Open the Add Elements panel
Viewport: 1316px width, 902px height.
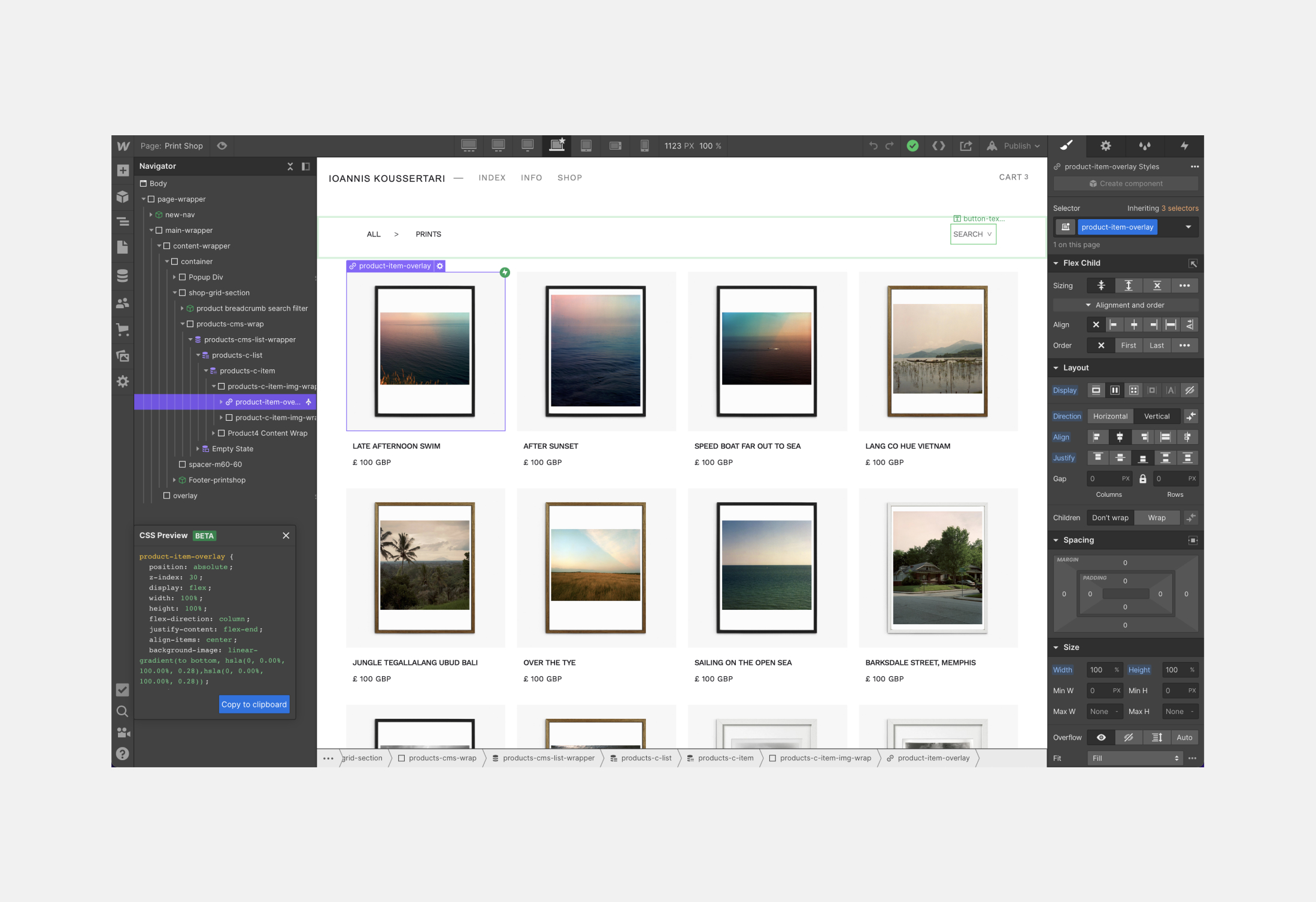(x=123, y=171)
